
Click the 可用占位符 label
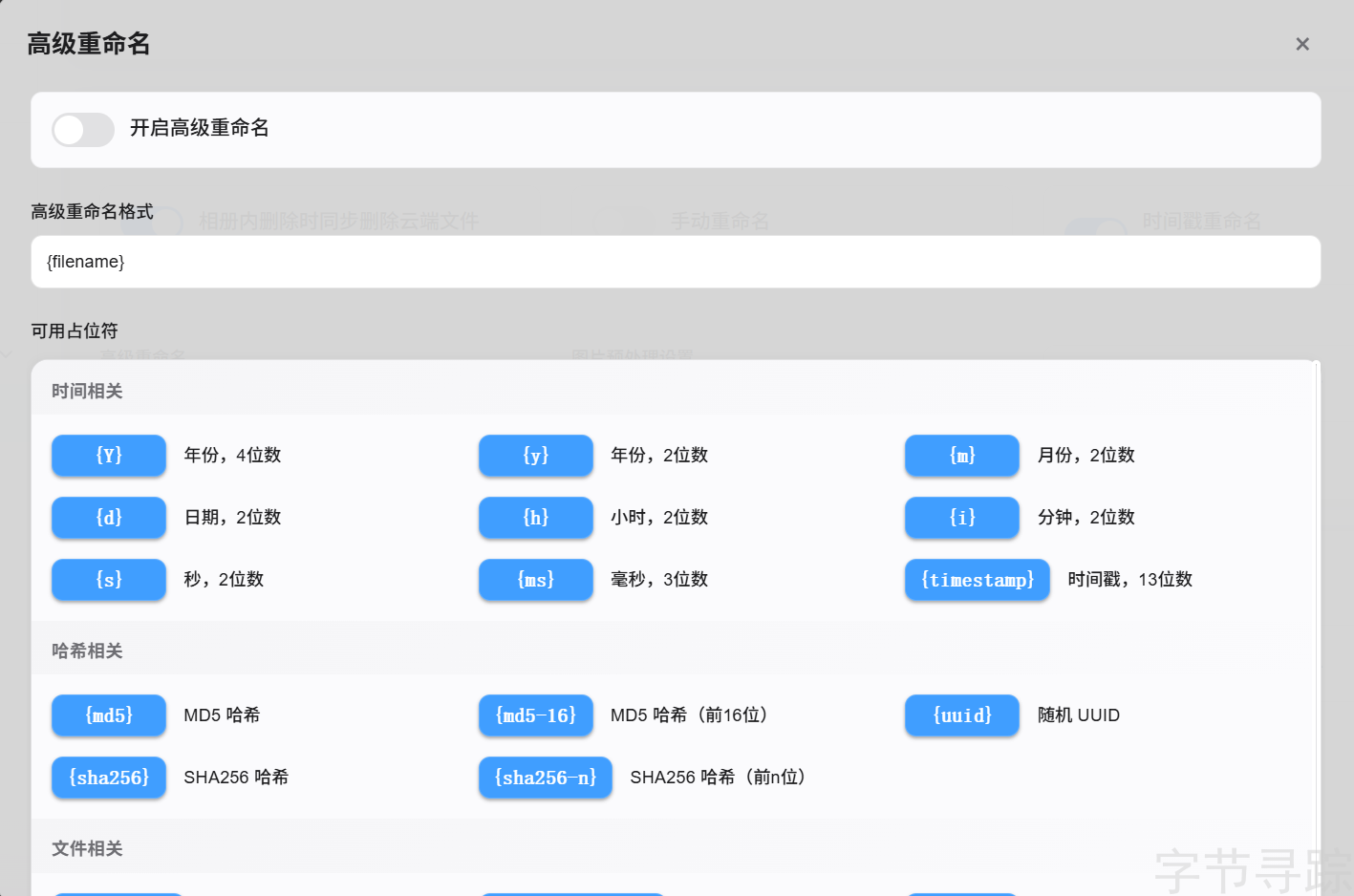75,331
